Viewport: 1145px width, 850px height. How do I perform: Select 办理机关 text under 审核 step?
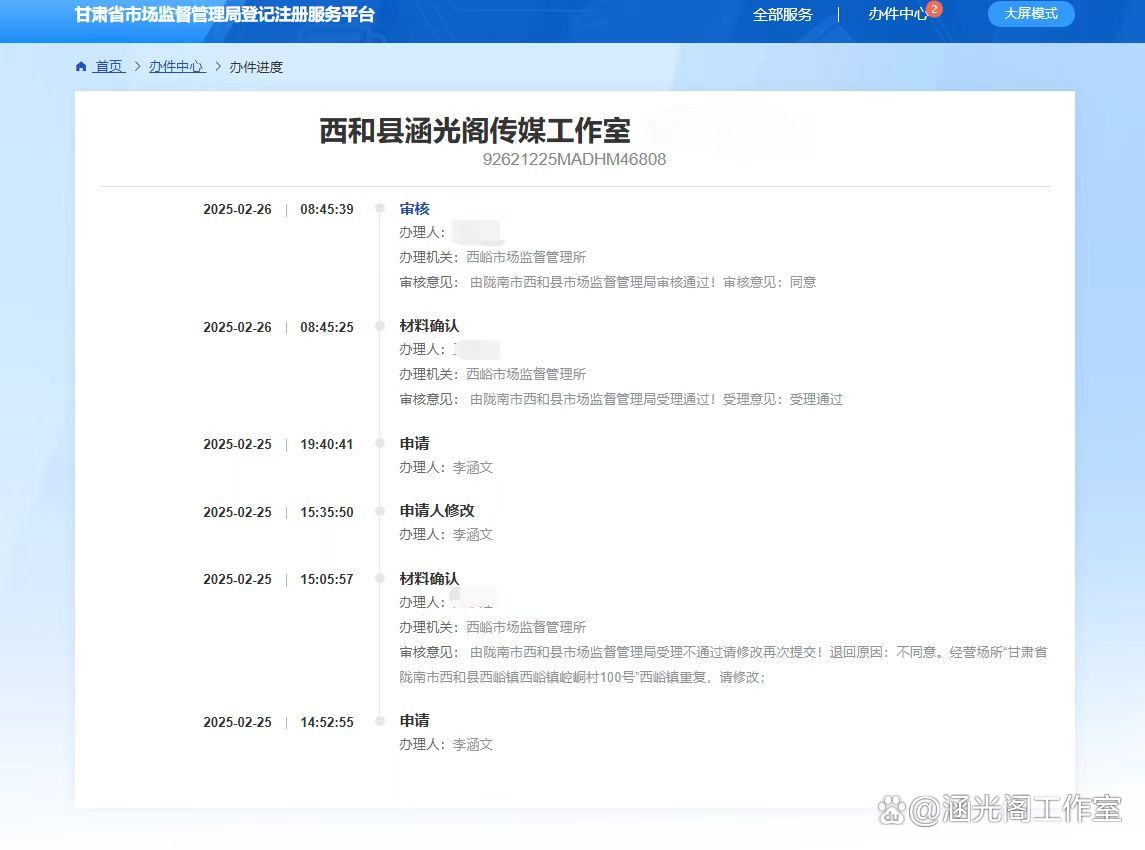point(493,257)
